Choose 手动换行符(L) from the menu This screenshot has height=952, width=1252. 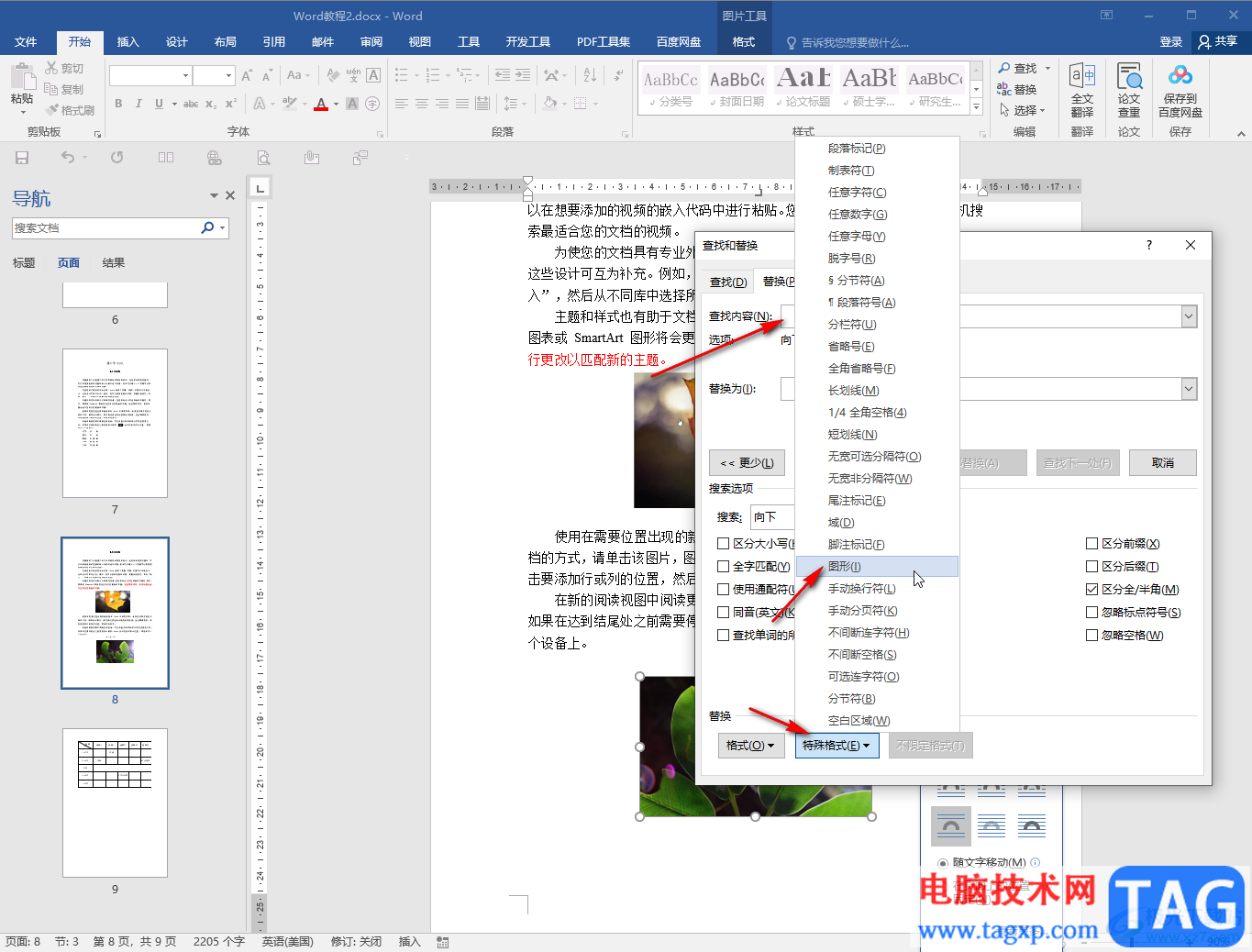point(877,589)
